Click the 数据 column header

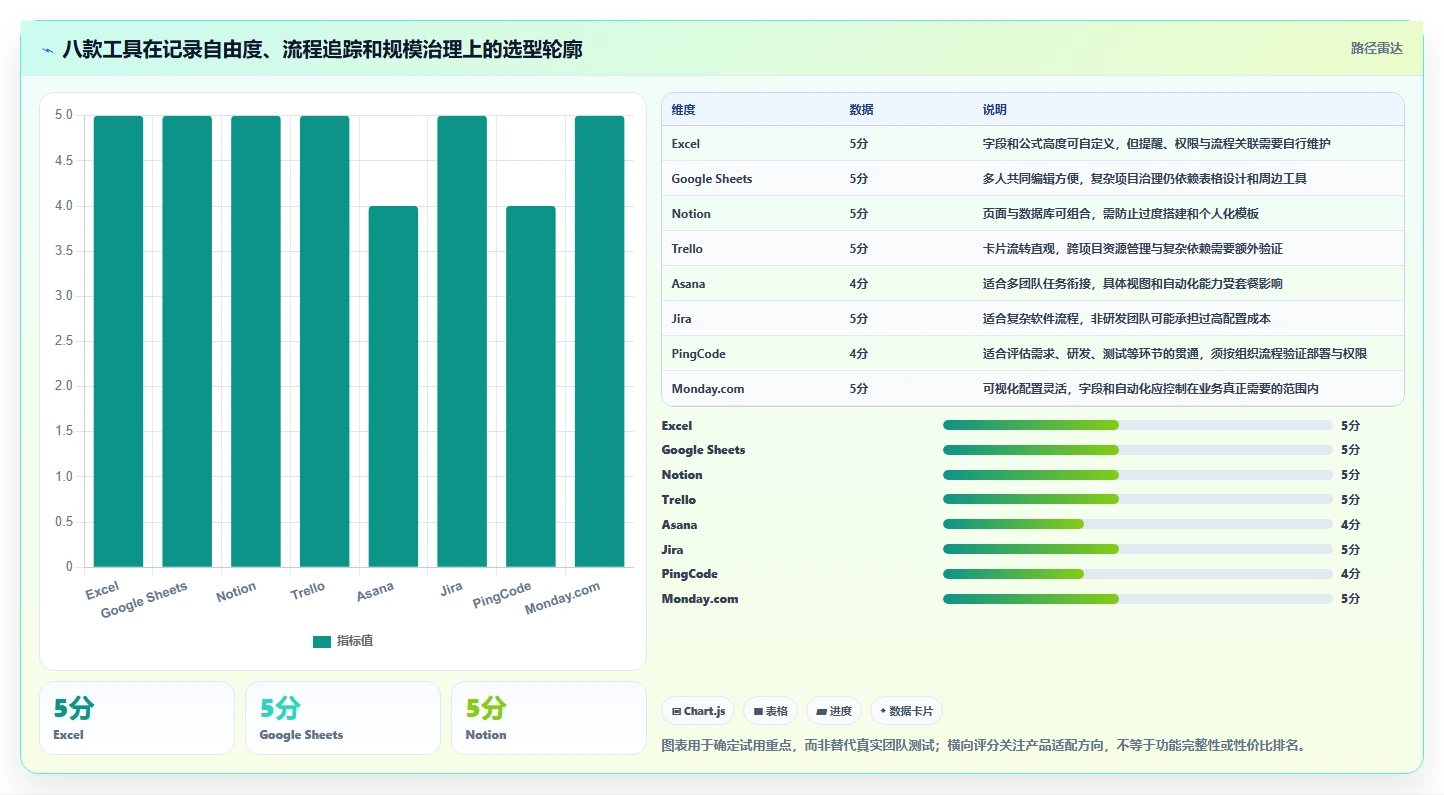[862, 109]
